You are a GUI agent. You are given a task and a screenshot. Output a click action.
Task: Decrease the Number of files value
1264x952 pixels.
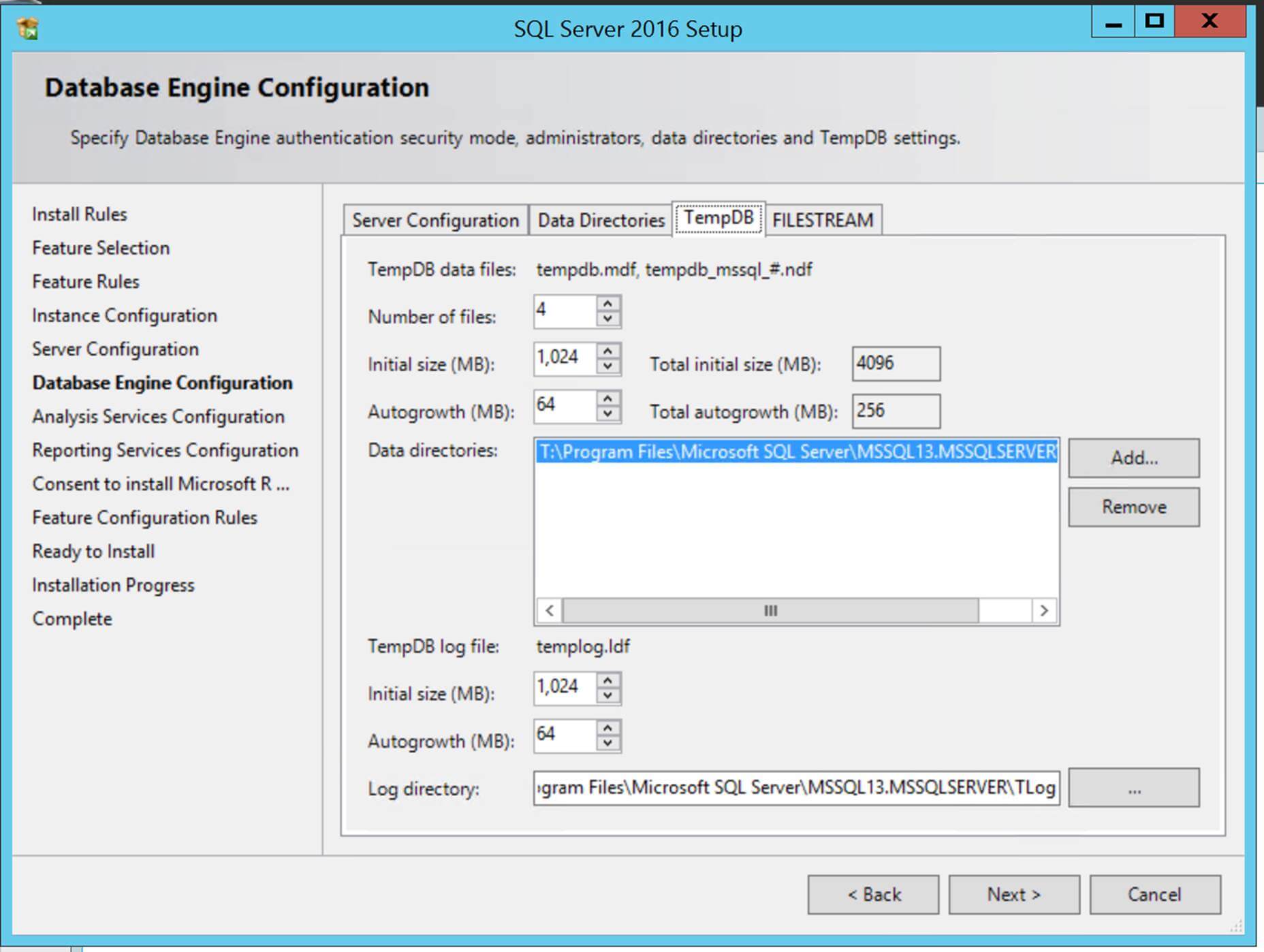607,319
